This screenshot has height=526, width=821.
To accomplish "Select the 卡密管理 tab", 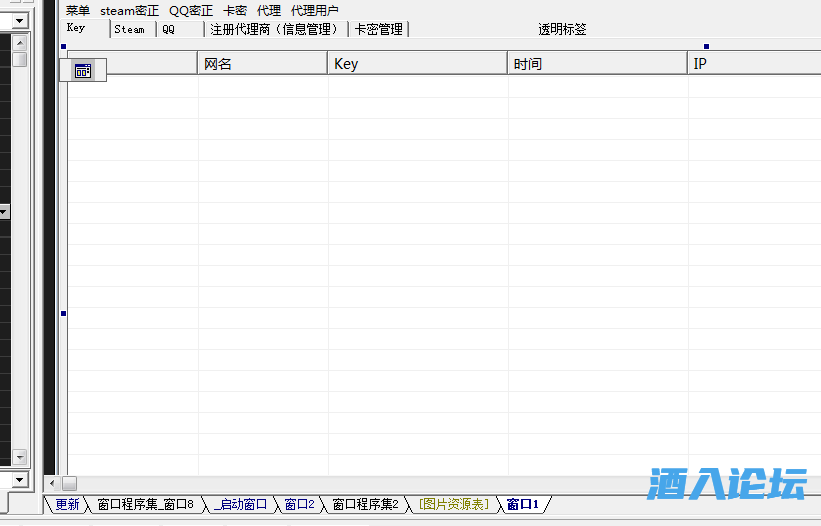I will (379, 30).
